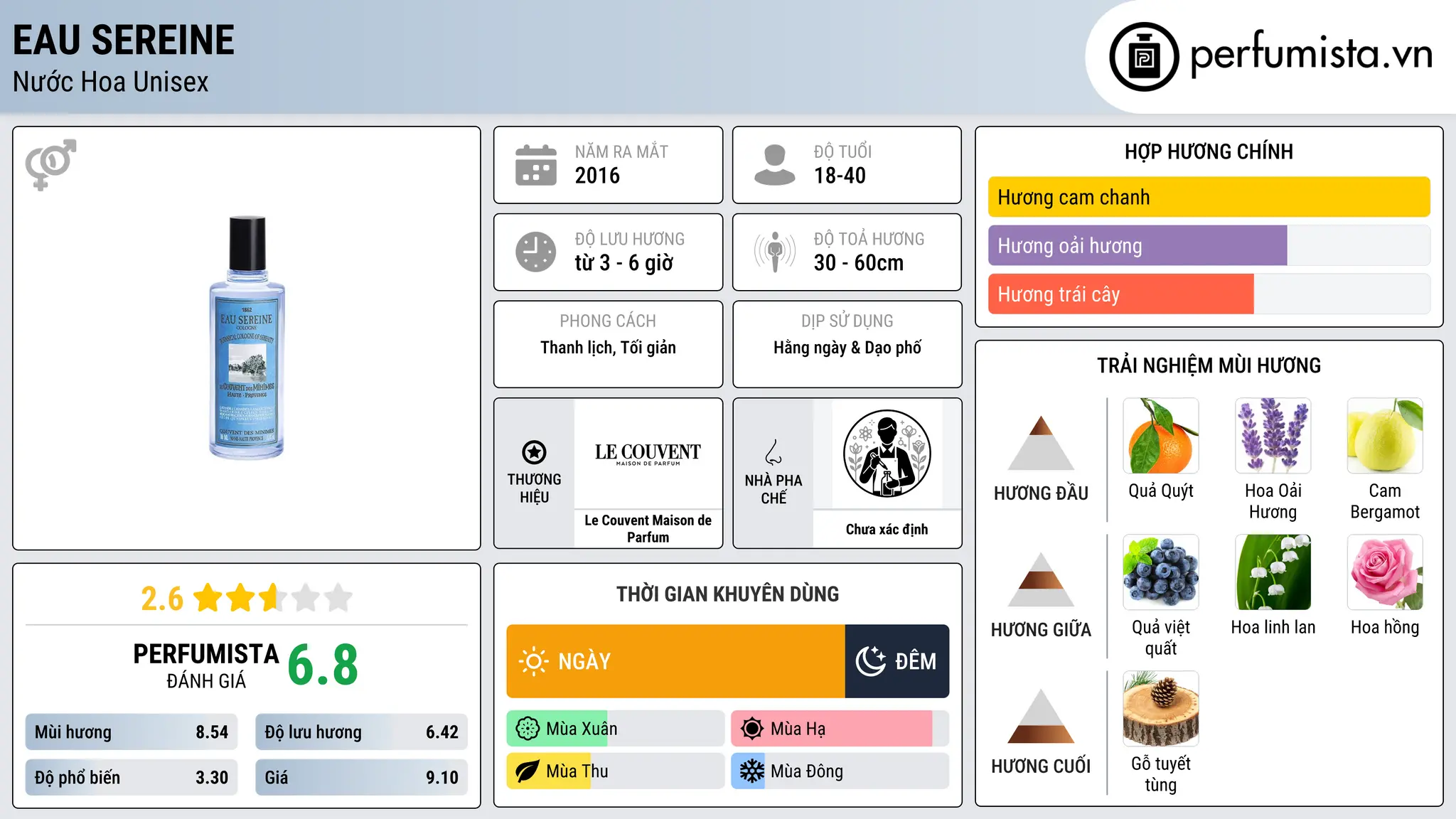Click the Nước Hoa Unisex subtitle
1456x819 pixels.
coord(111,82)
